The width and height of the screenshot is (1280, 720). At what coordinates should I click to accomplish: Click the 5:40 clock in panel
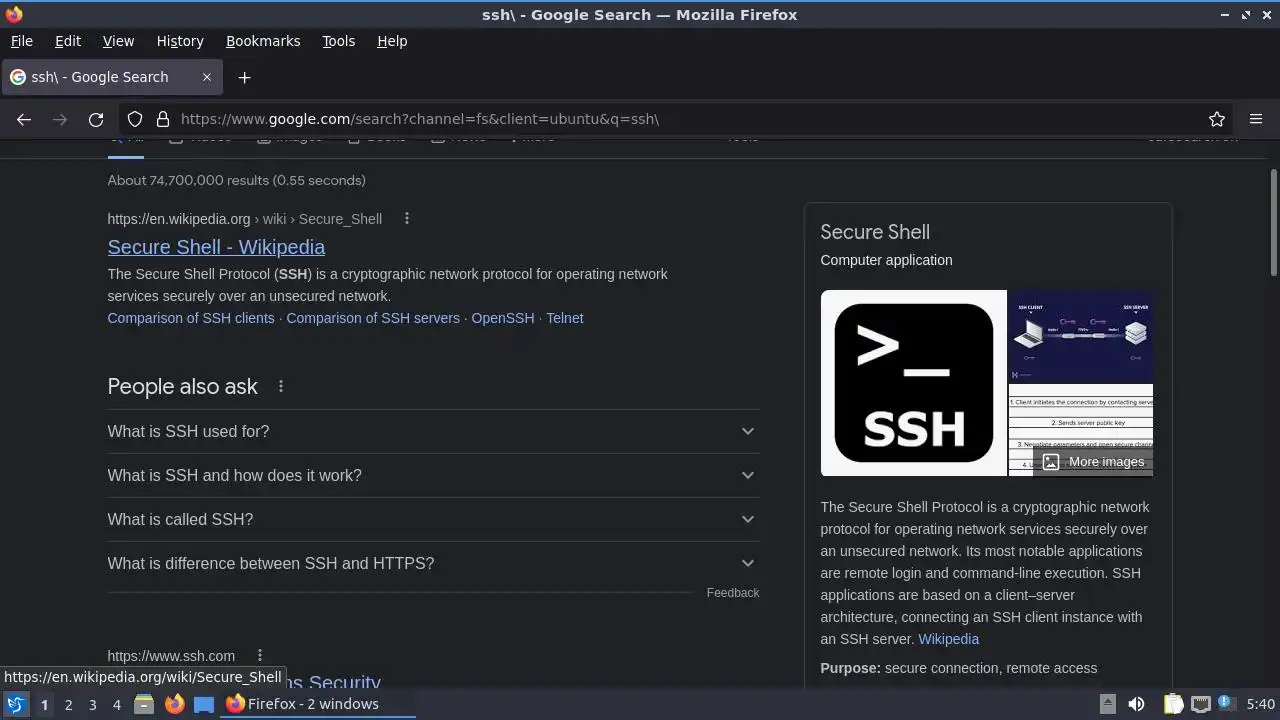click(1260, 704)
